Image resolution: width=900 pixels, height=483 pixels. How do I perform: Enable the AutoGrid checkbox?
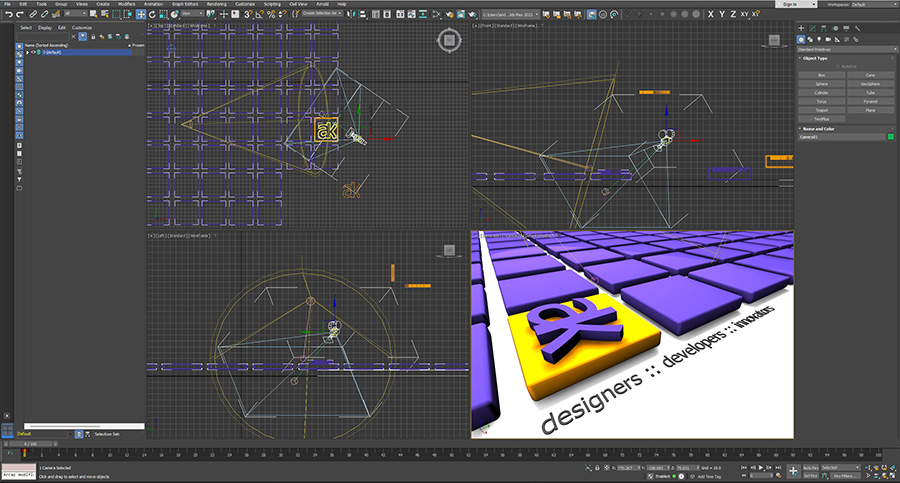[x=838, y=67]
